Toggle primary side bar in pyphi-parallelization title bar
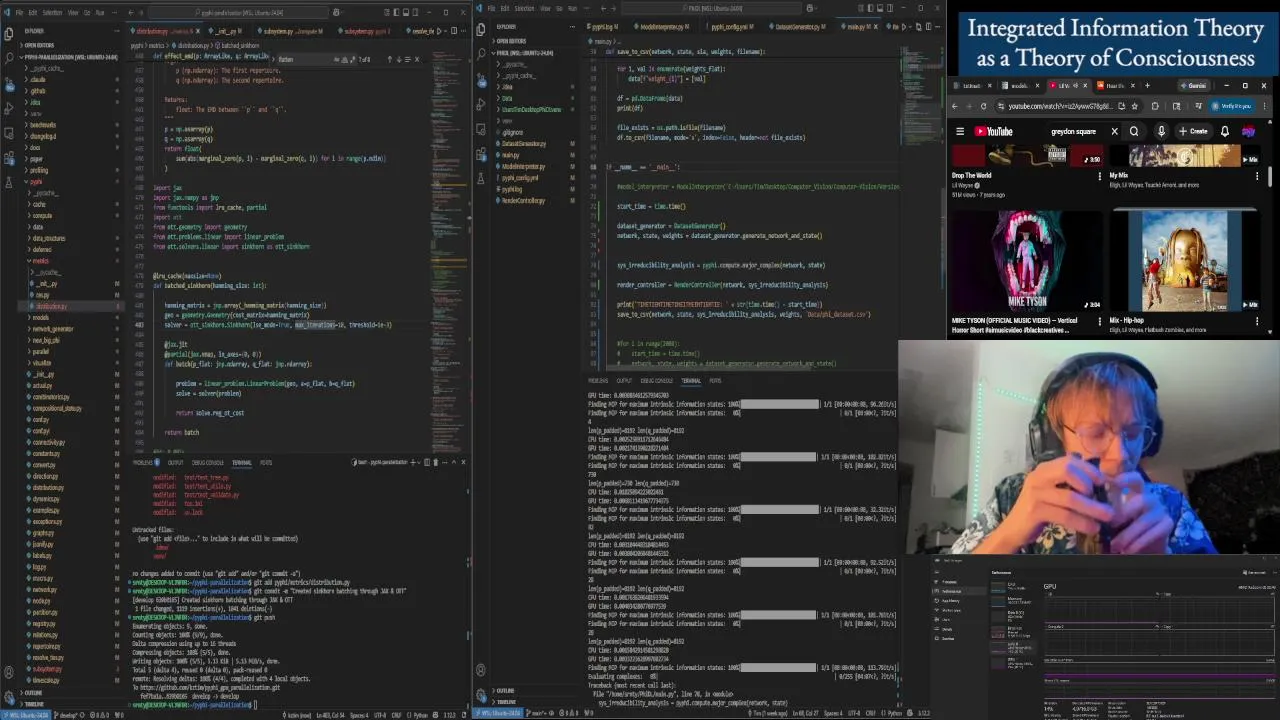 click(x=397, y=12)
